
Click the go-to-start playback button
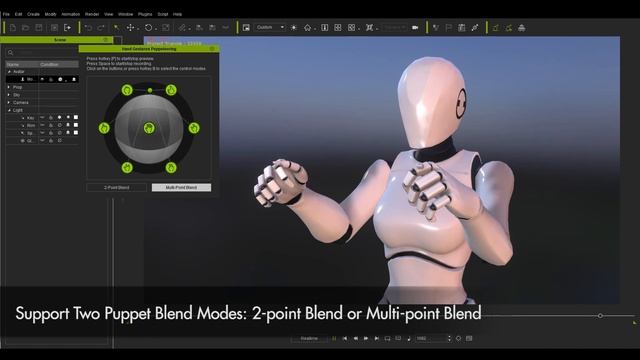[345, 338]
